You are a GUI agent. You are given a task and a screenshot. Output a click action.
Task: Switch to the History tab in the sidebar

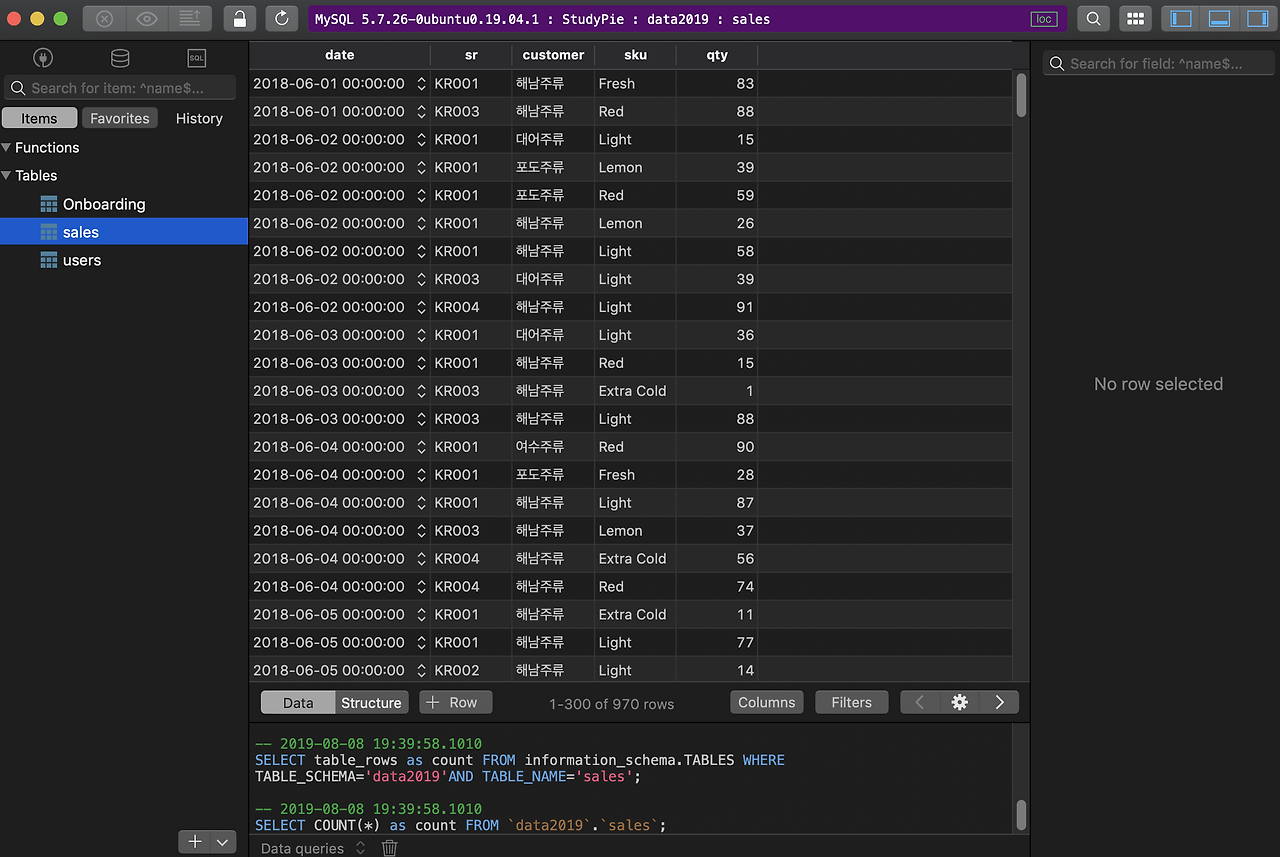tap(199, 118)
